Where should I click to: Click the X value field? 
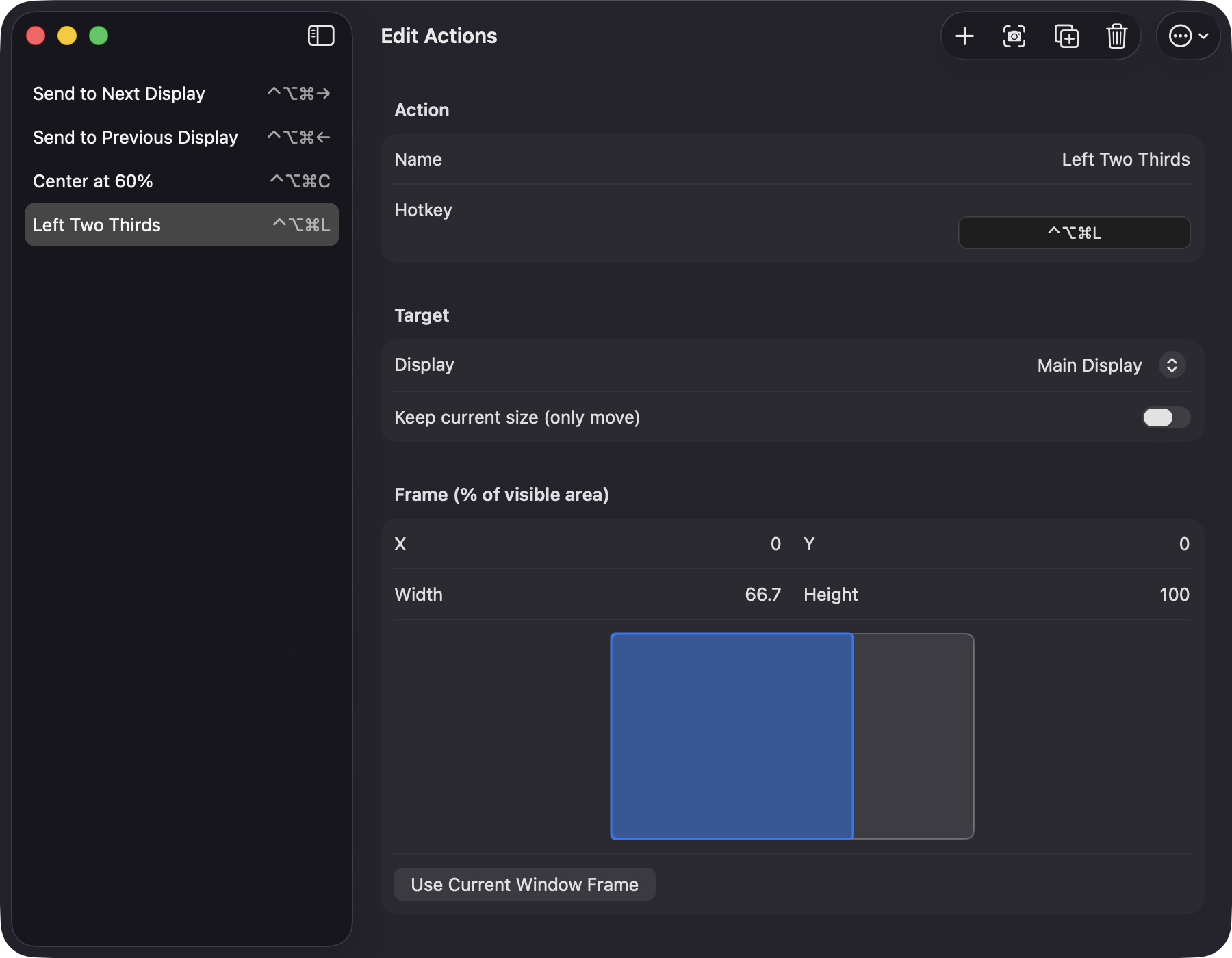(x=775, y=544)
